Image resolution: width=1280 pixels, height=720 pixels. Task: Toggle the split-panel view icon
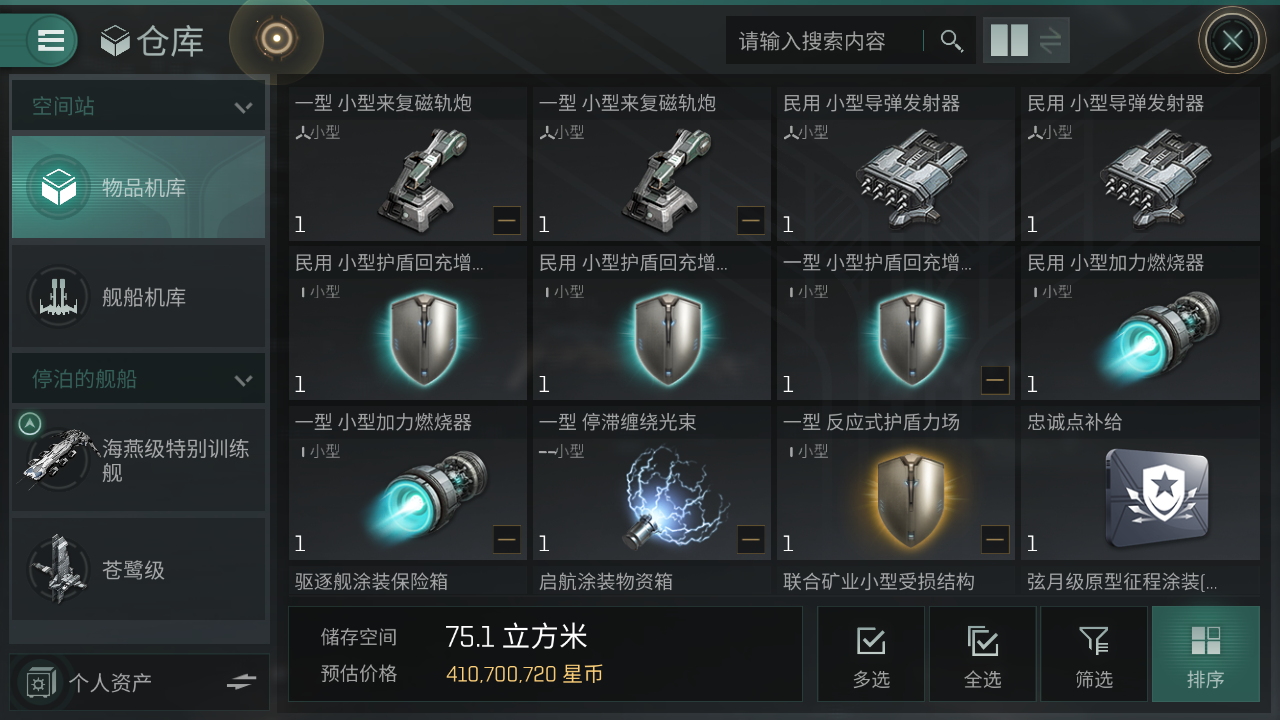pos(1009,41)
